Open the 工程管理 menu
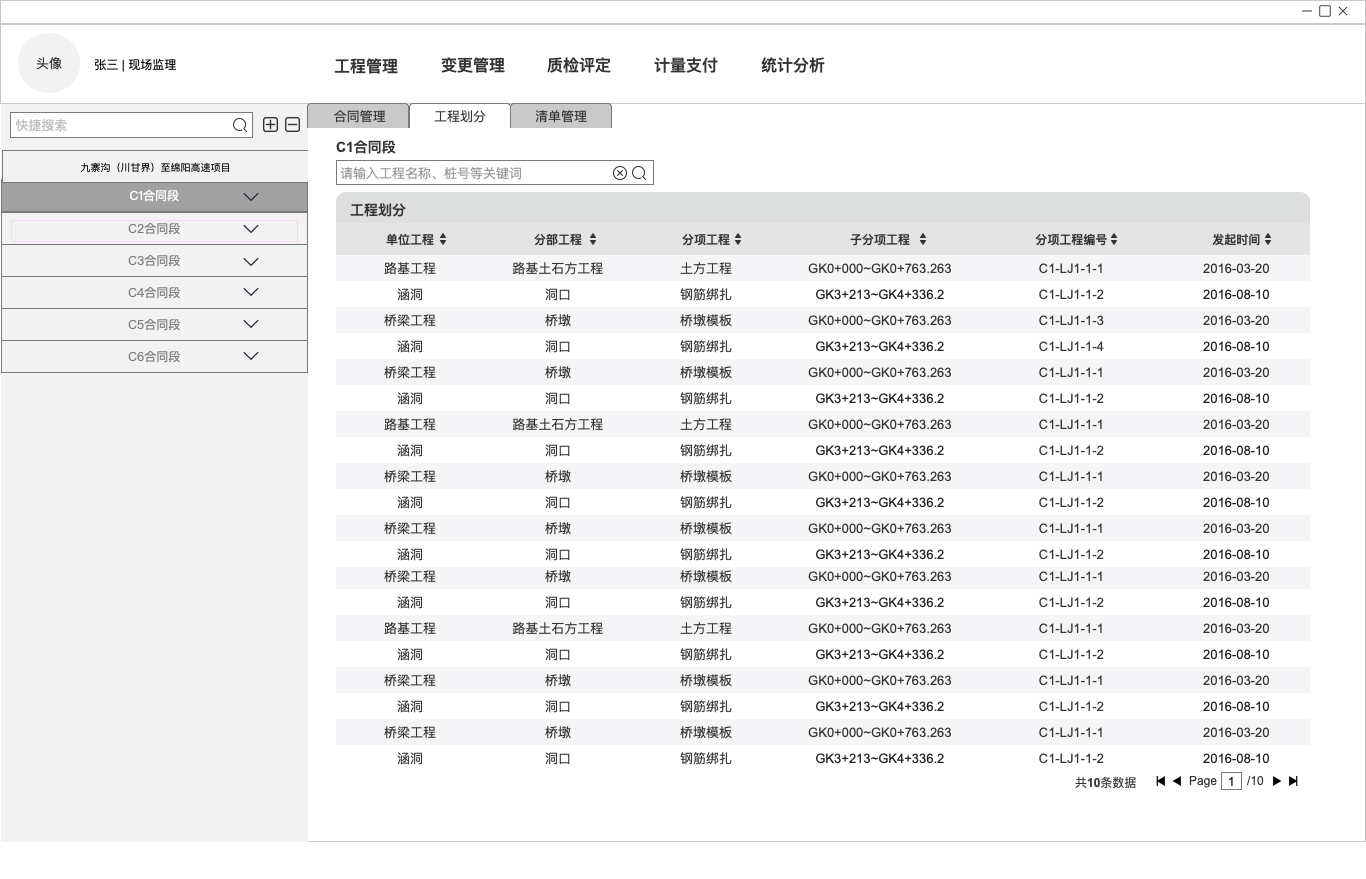The image size is (1366, 879). (x=366, y=66)
